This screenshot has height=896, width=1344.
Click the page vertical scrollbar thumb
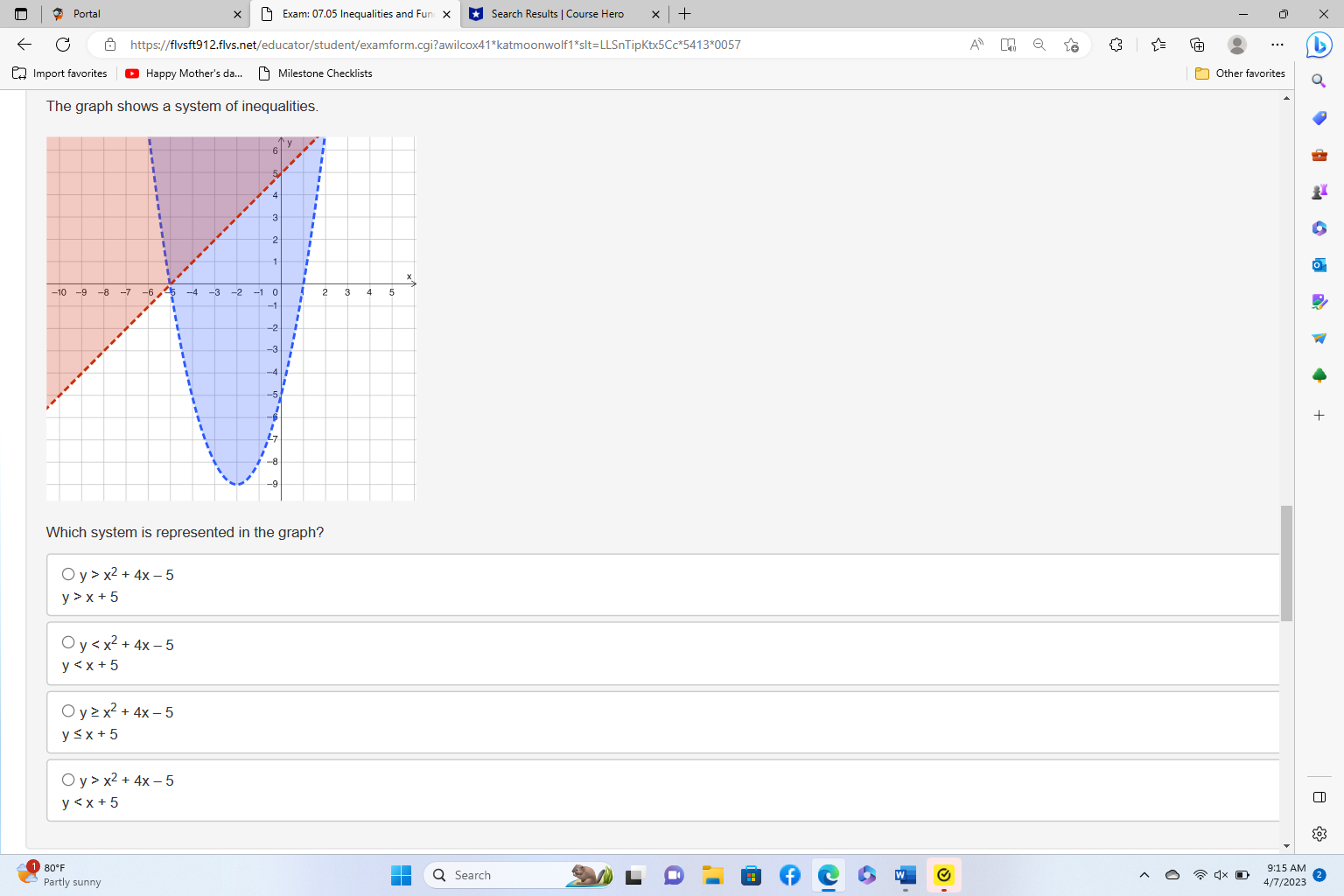[1286, 563]
